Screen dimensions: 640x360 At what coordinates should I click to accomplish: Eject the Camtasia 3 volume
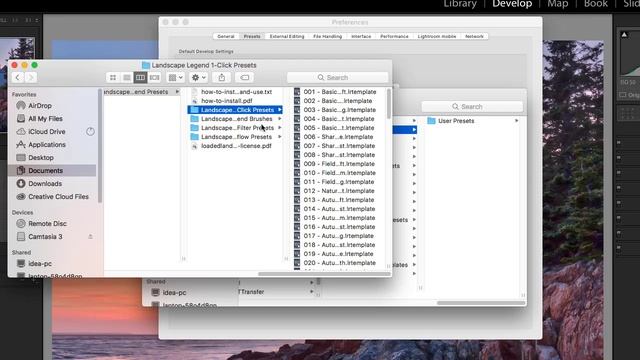point(90,237)
